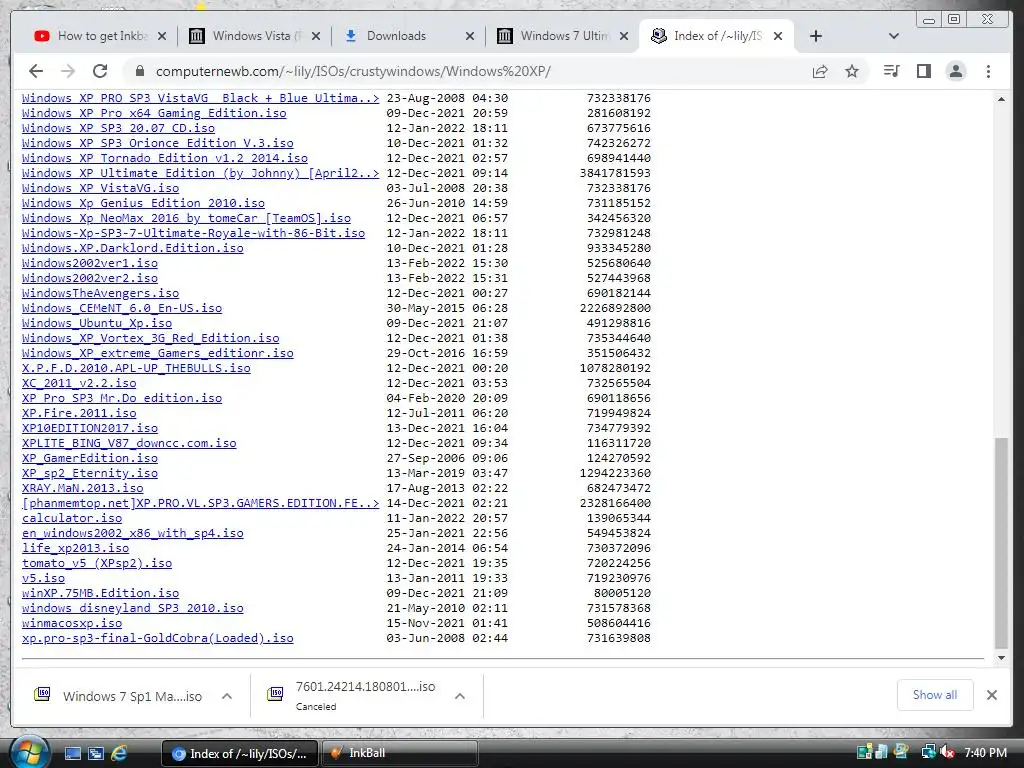Select InkBall in the taskbar

(x=400, y=754)
